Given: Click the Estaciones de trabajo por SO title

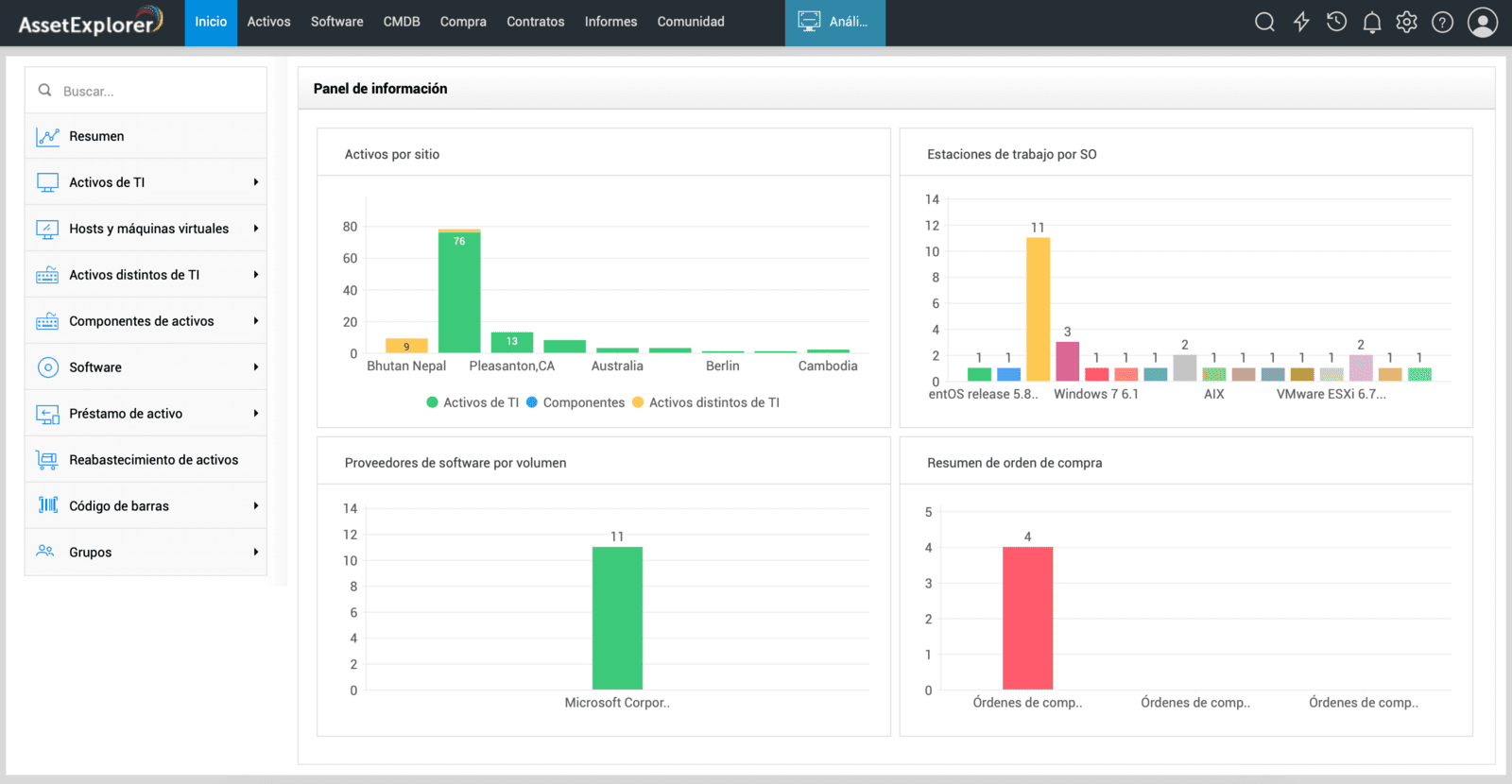Looking at the screenshot, I should tap(1012, 154).
